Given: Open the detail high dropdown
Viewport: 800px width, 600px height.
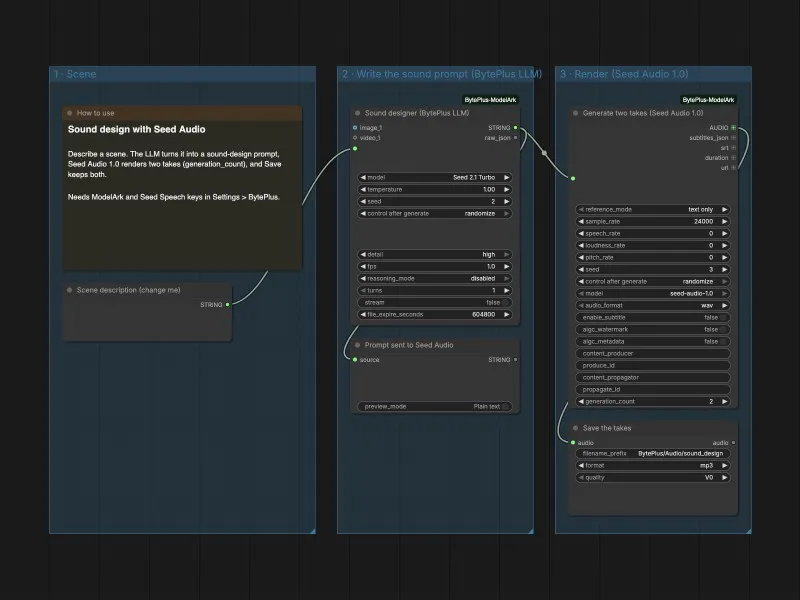Looking at the screenshot, I should click(435, 255).
